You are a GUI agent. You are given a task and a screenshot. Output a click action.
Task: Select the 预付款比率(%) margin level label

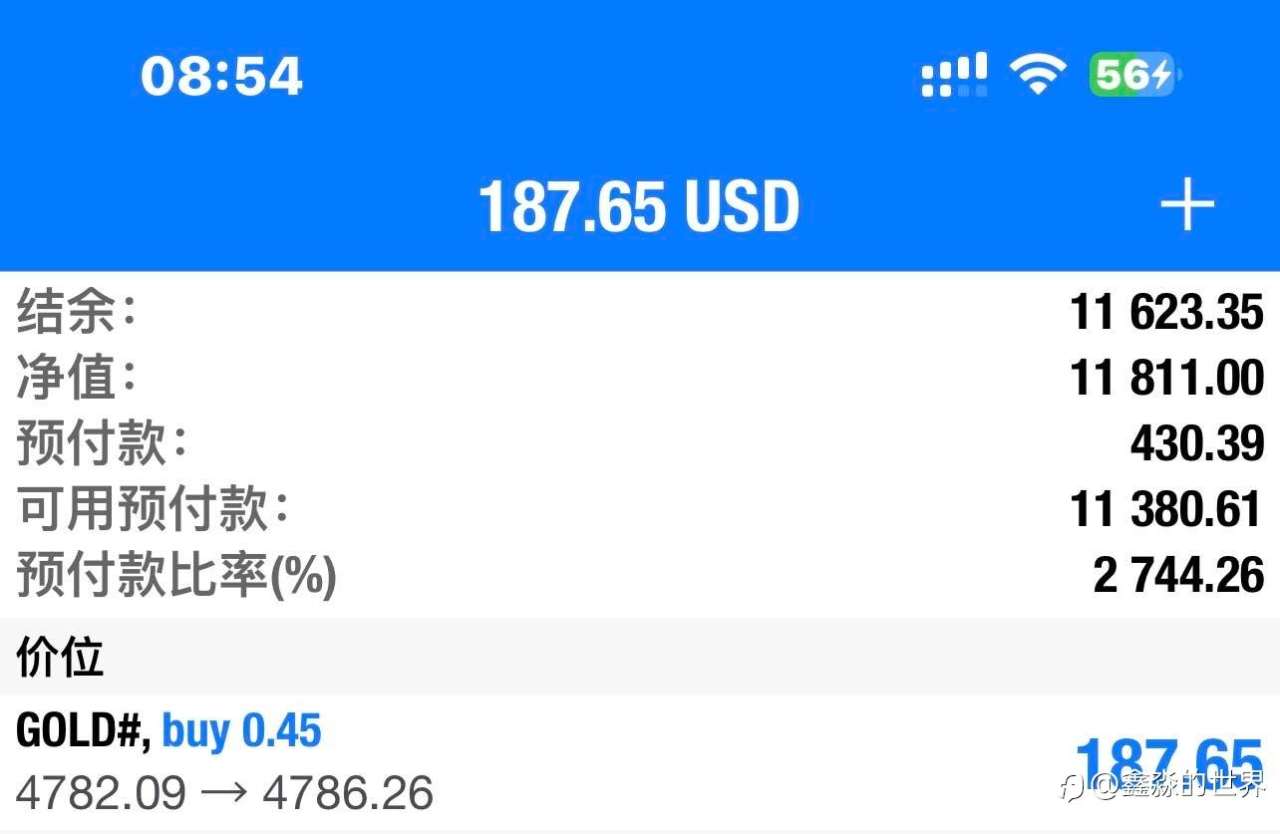pos(176,576)
